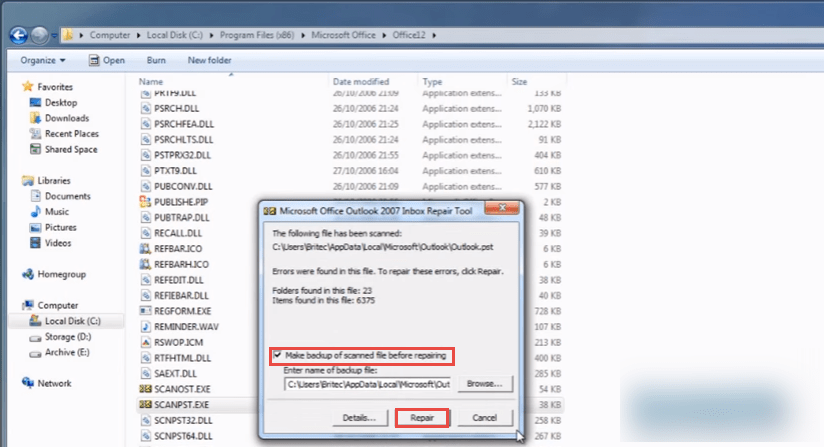Click the Repair button
The image size is (824, 447).
click(x=422, y=418)
